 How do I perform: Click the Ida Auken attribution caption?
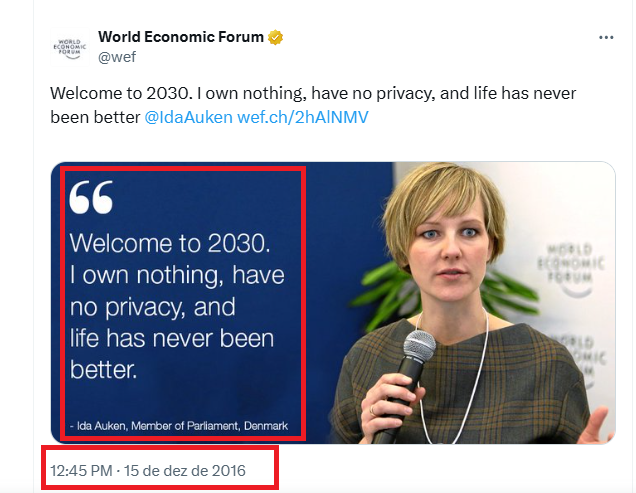pos(179,426)
